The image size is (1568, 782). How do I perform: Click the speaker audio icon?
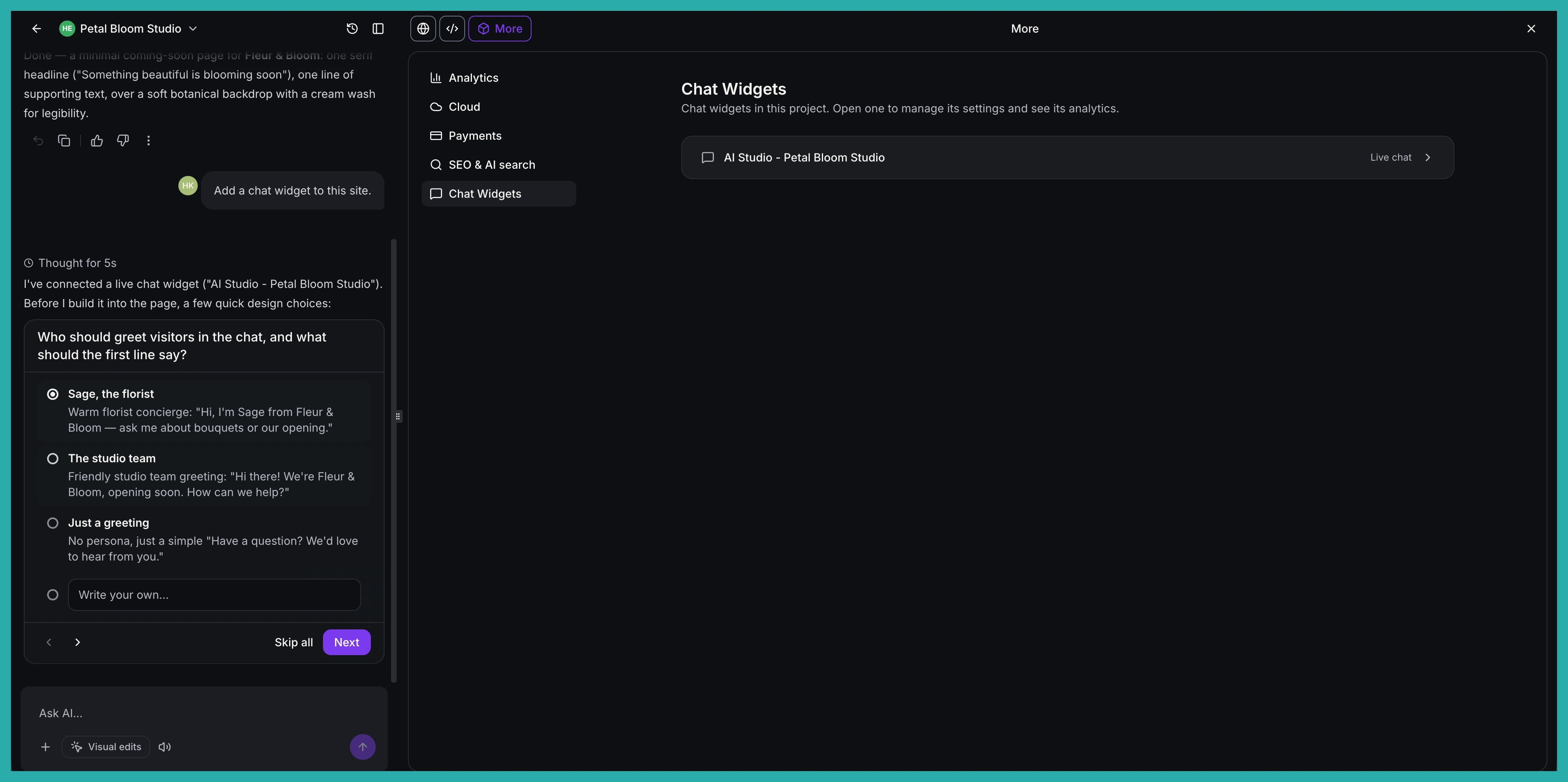(x=165, y=747)
